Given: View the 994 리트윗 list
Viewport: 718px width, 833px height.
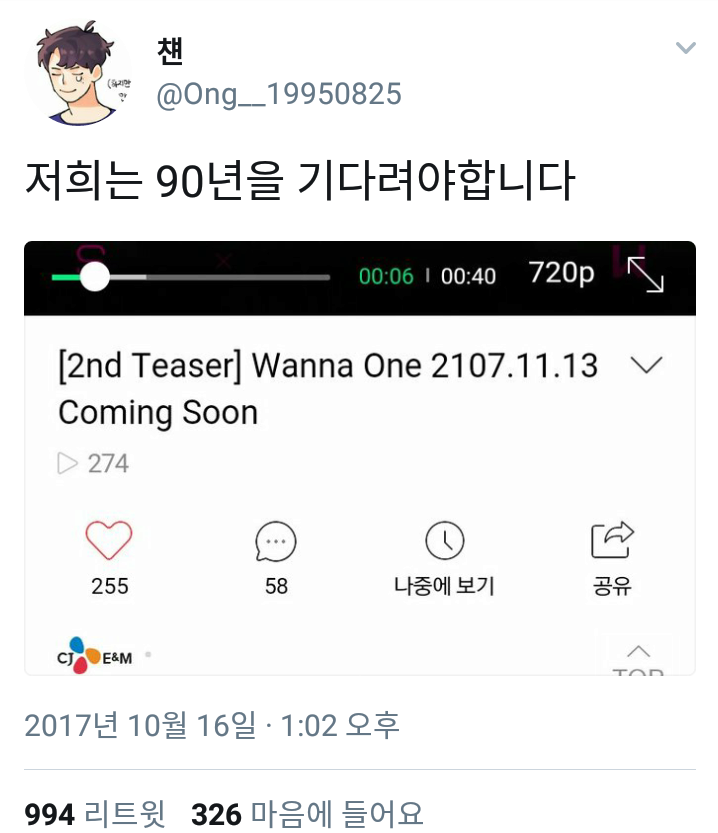Looking at the screenshot, I should 95,814.
